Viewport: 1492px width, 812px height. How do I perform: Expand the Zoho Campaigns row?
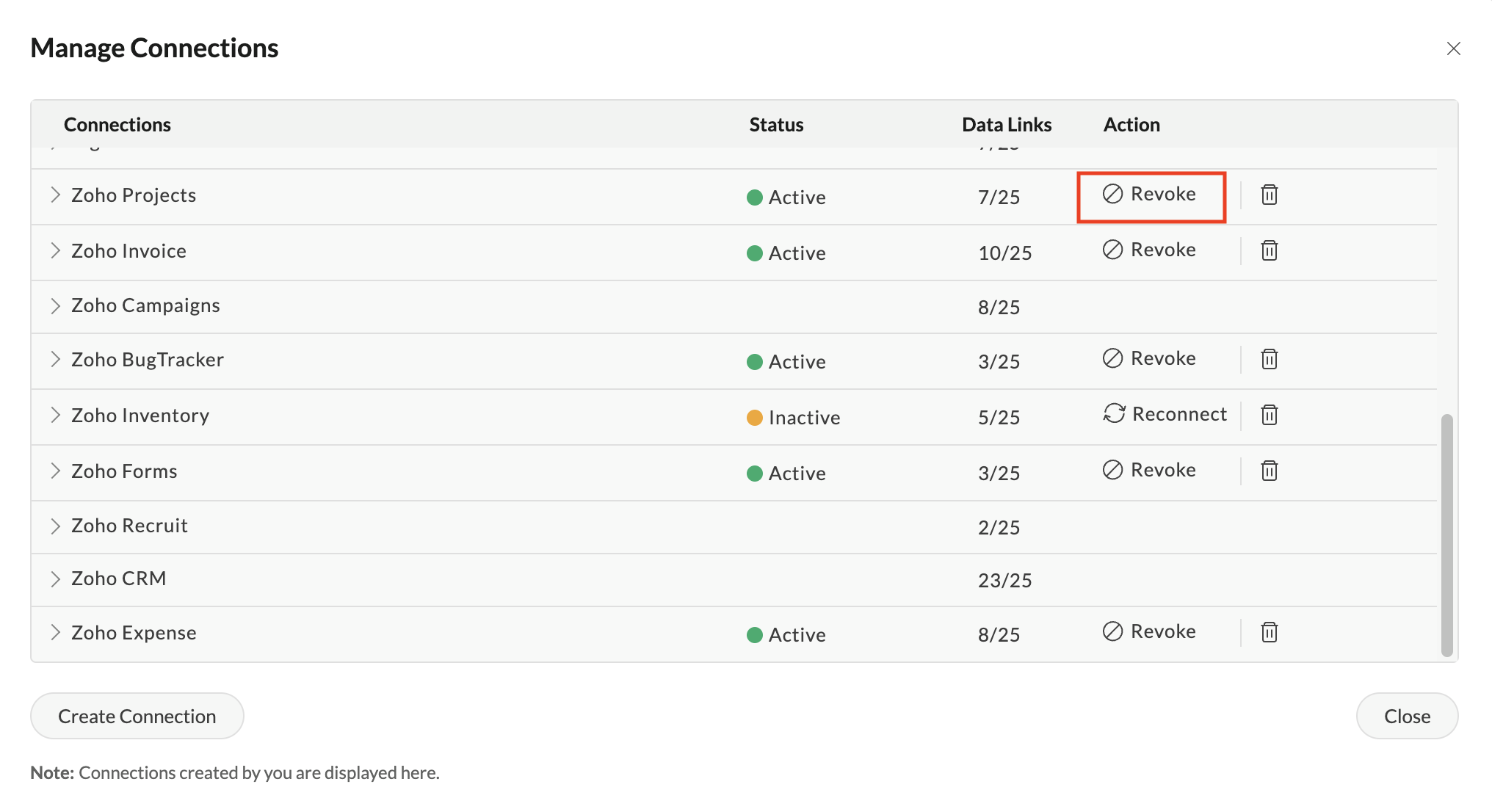coord(55,306)
